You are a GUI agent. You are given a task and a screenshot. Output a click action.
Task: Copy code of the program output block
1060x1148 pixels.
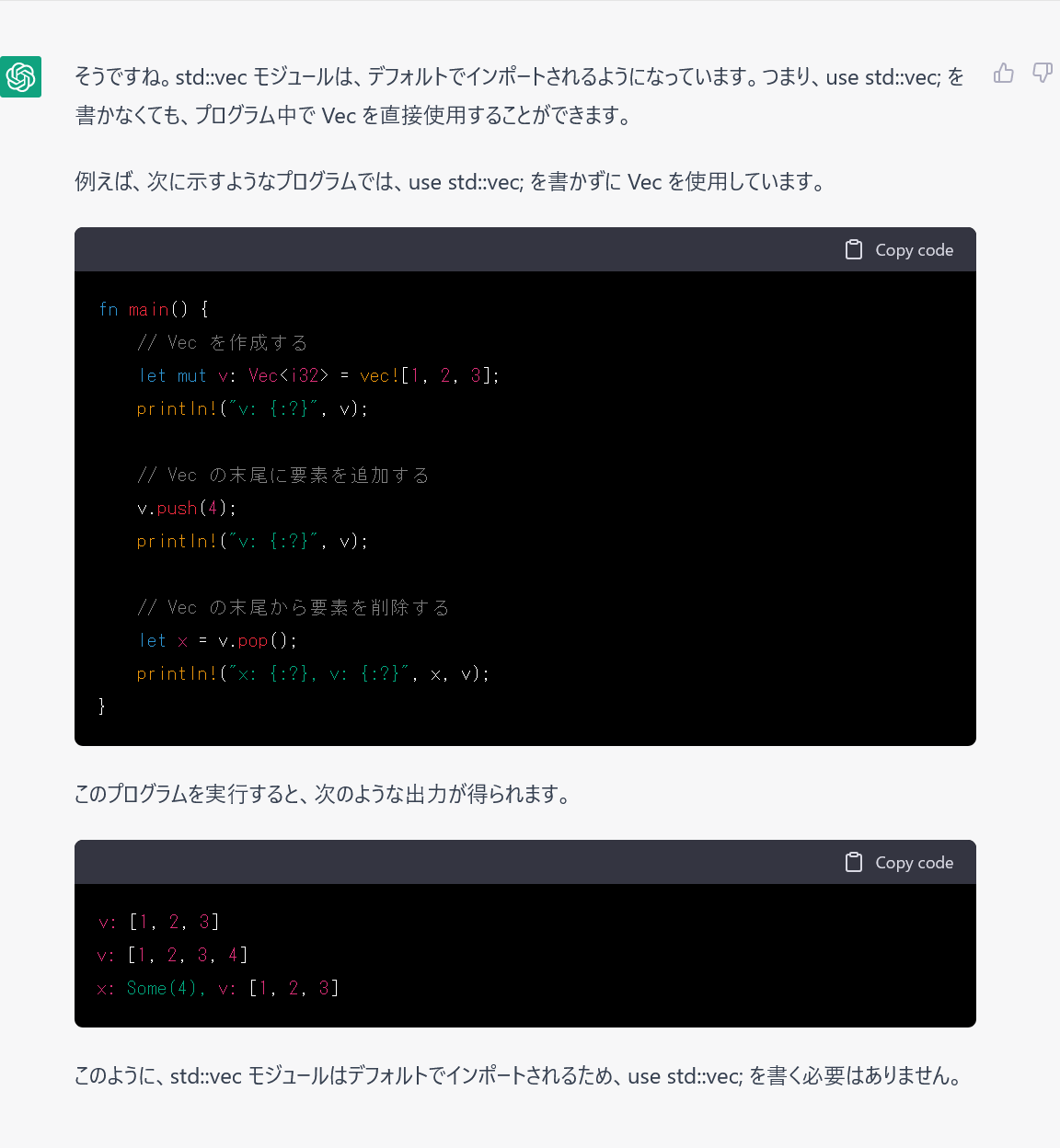click(899, 863)
